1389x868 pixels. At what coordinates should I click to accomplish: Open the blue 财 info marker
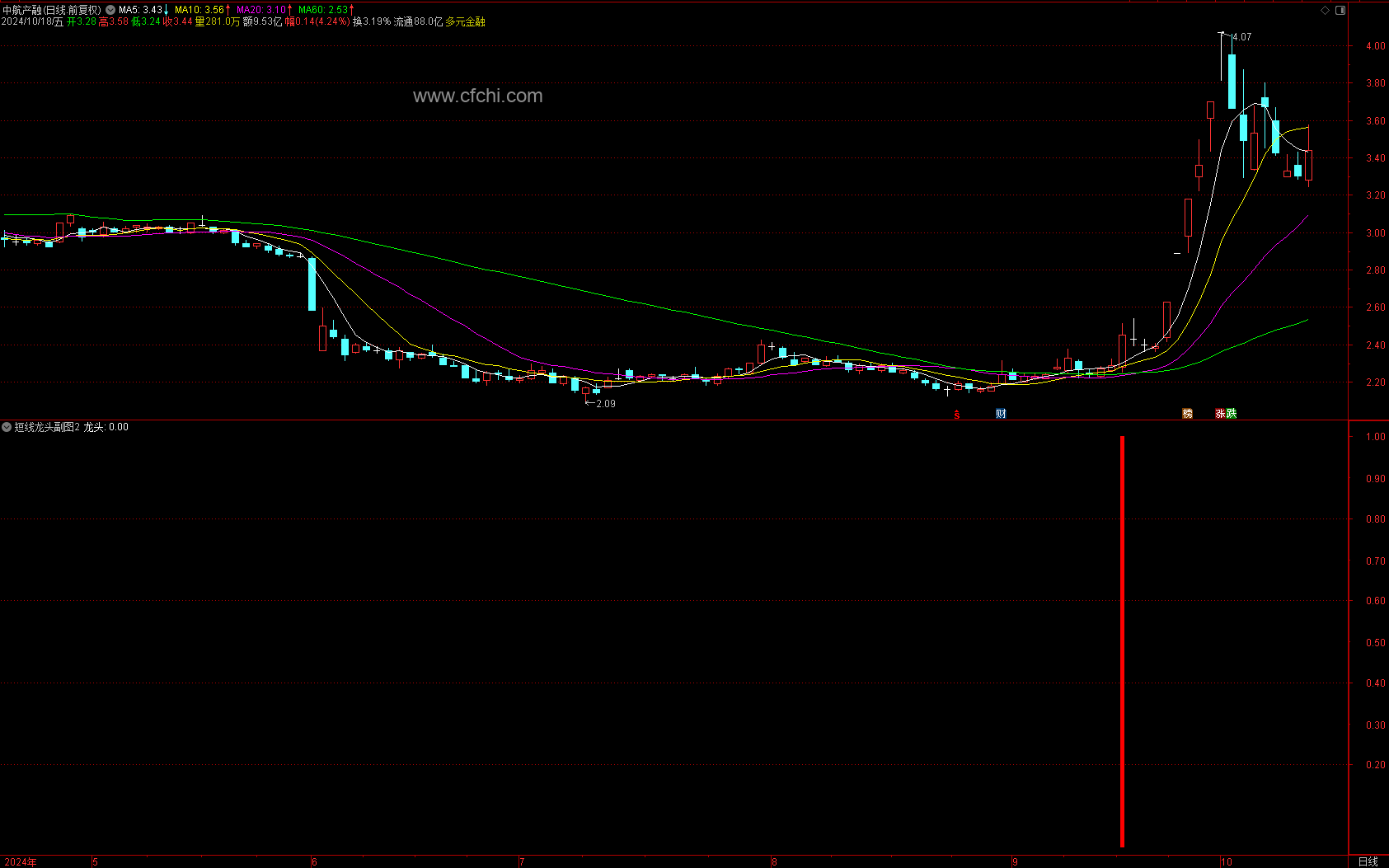click(1001, 414)
